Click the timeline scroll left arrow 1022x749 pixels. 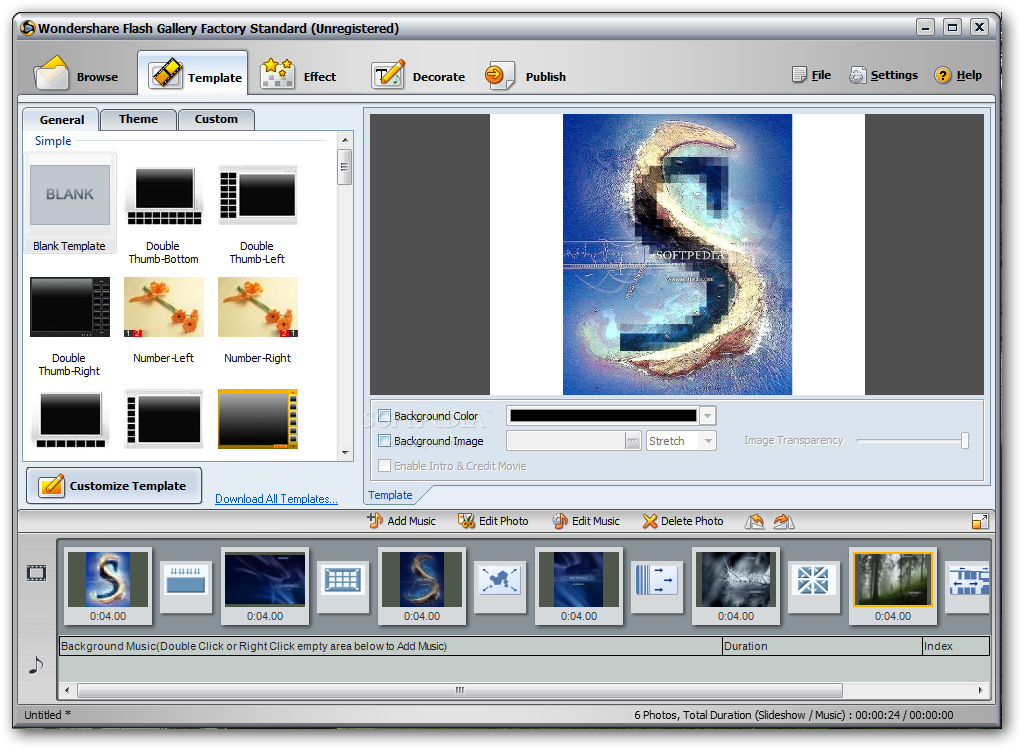point(66,690)
